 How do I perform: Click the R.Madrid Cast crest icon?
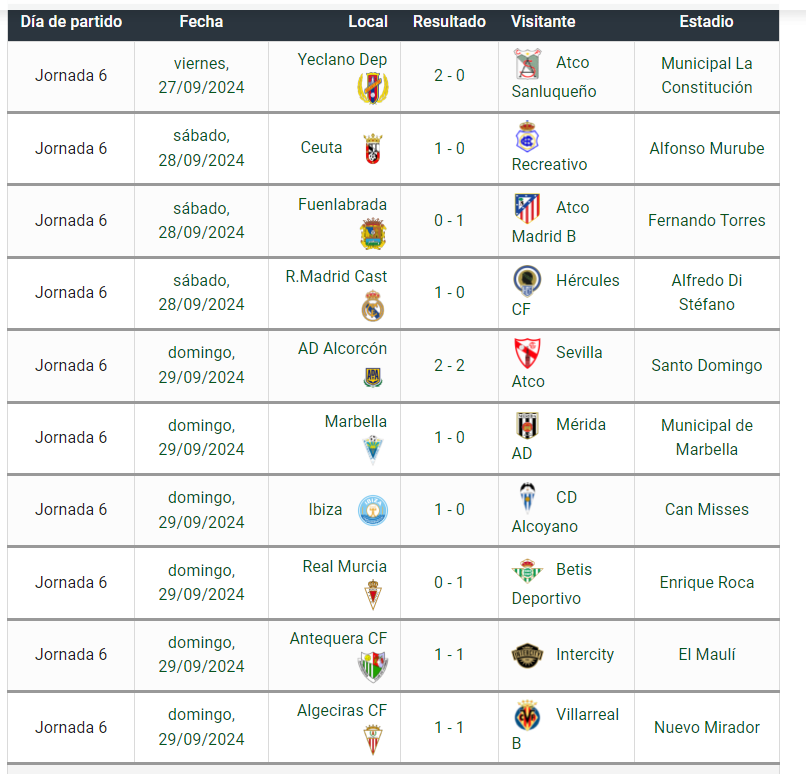[373, 306]
